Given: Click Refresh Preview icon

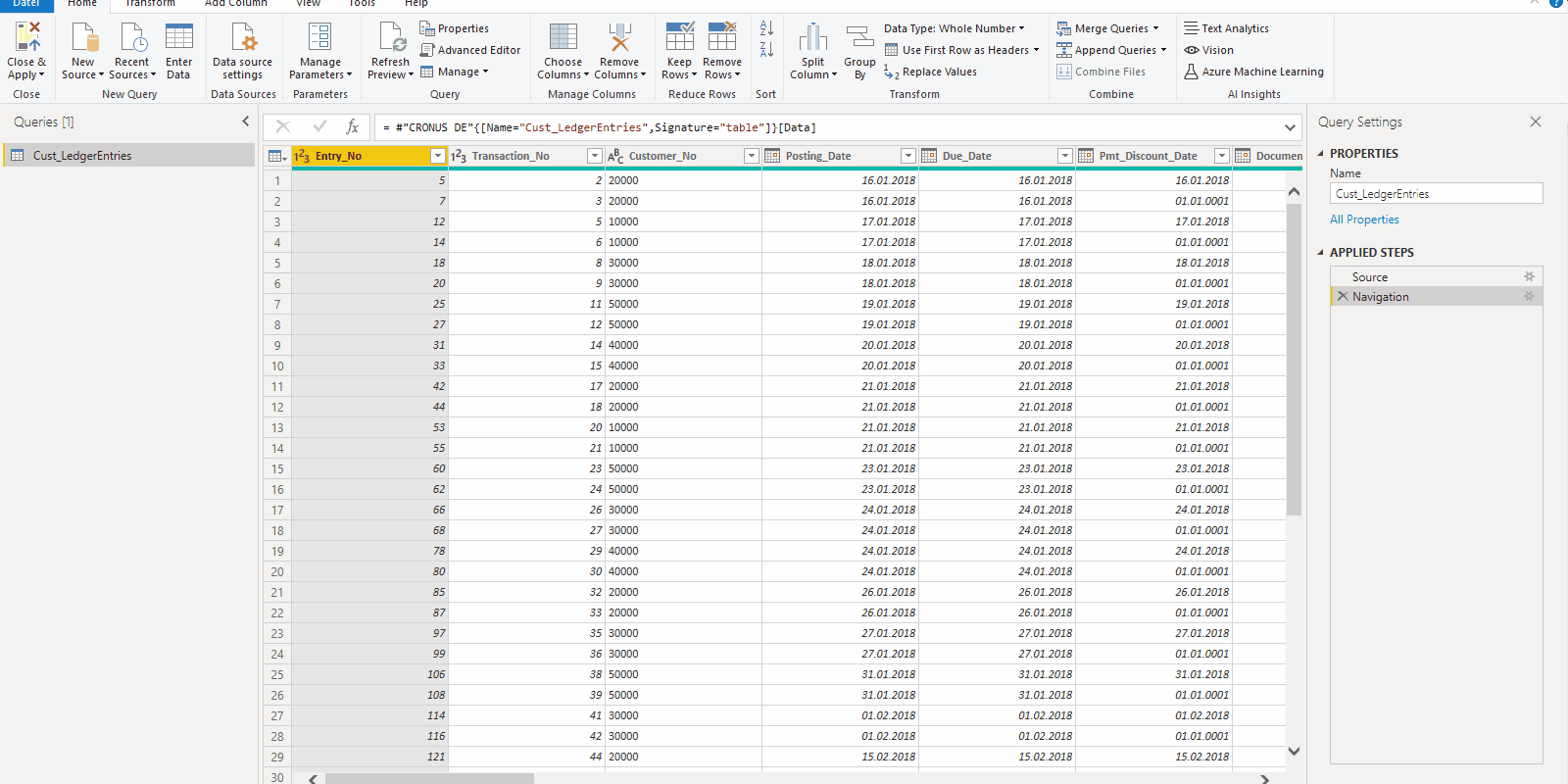Looking at the screenshot, I should pos(391,36).
